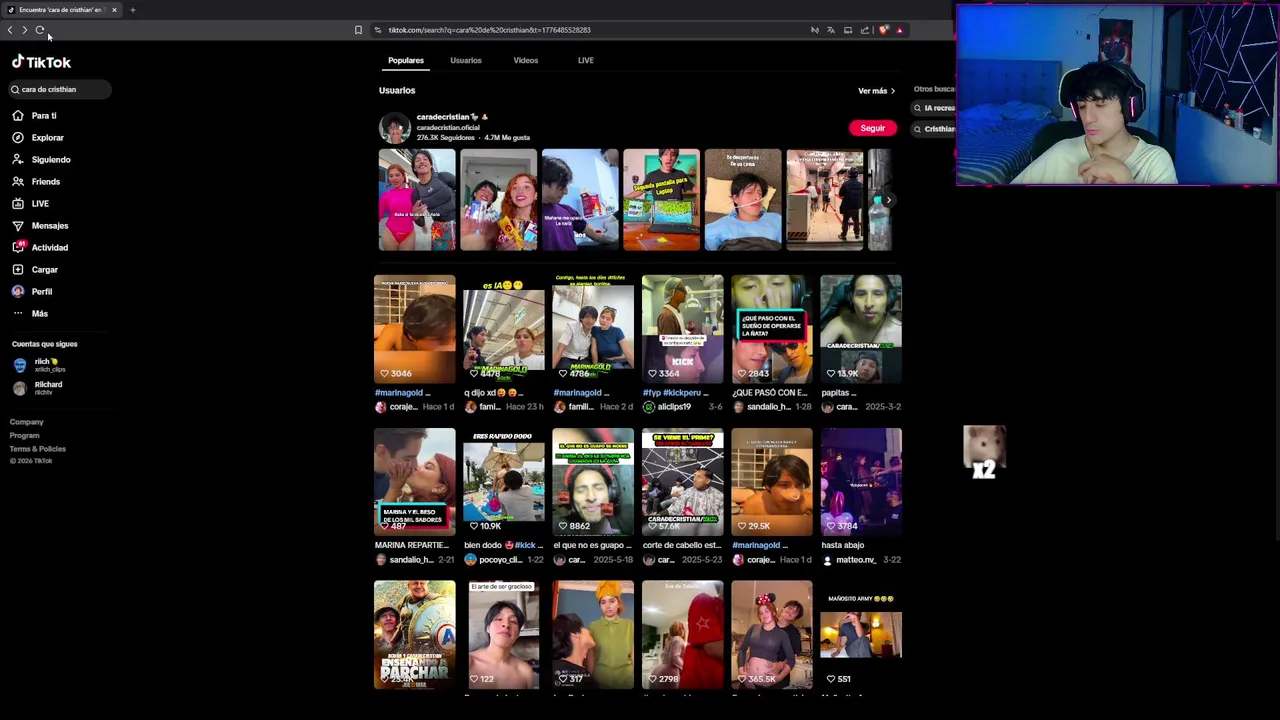Select the Populares tab

point(406,60)
